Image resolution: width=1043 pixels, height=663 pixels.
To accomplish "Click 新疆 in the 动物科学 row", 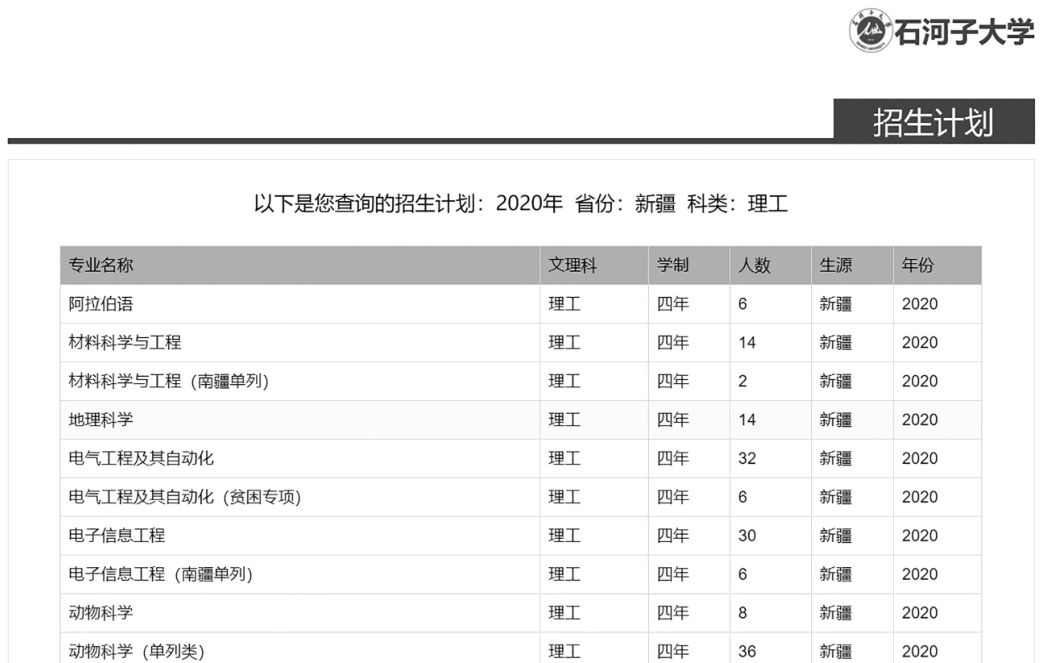I will [835, 612].
